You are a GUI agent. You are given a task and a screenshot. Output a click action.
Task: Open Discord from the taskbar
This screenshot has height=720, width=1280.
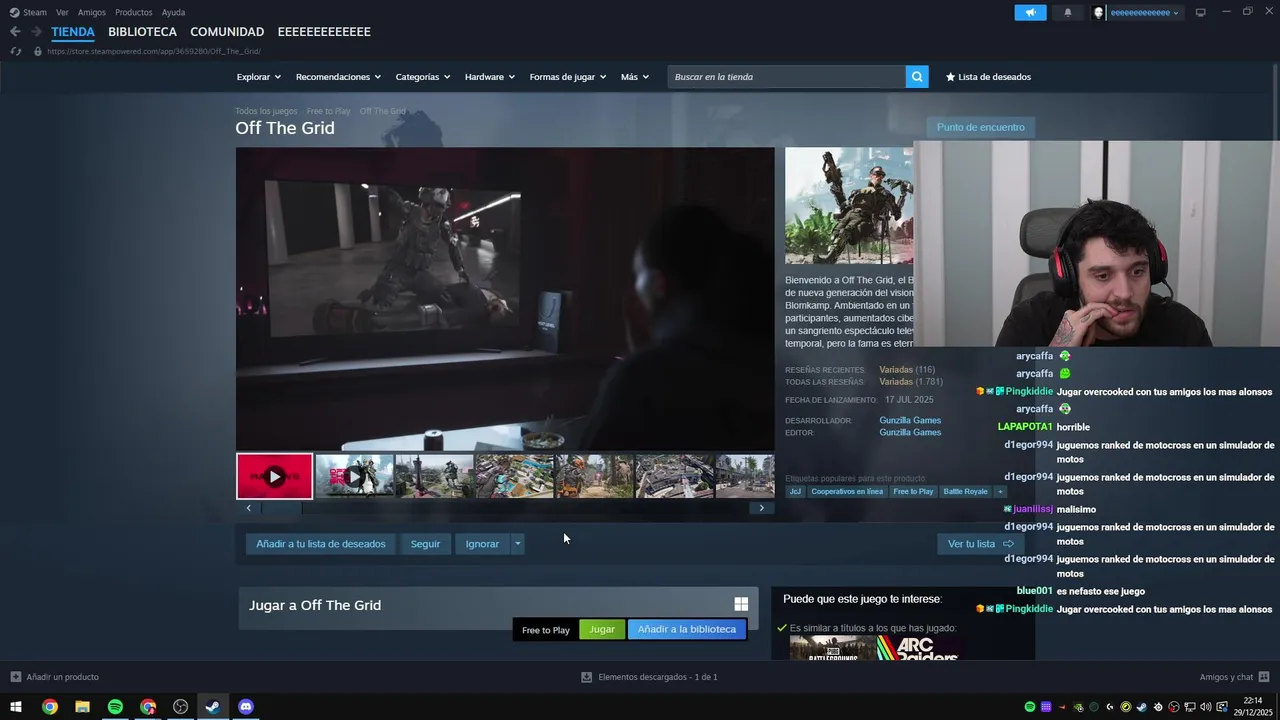coord(246,707)
